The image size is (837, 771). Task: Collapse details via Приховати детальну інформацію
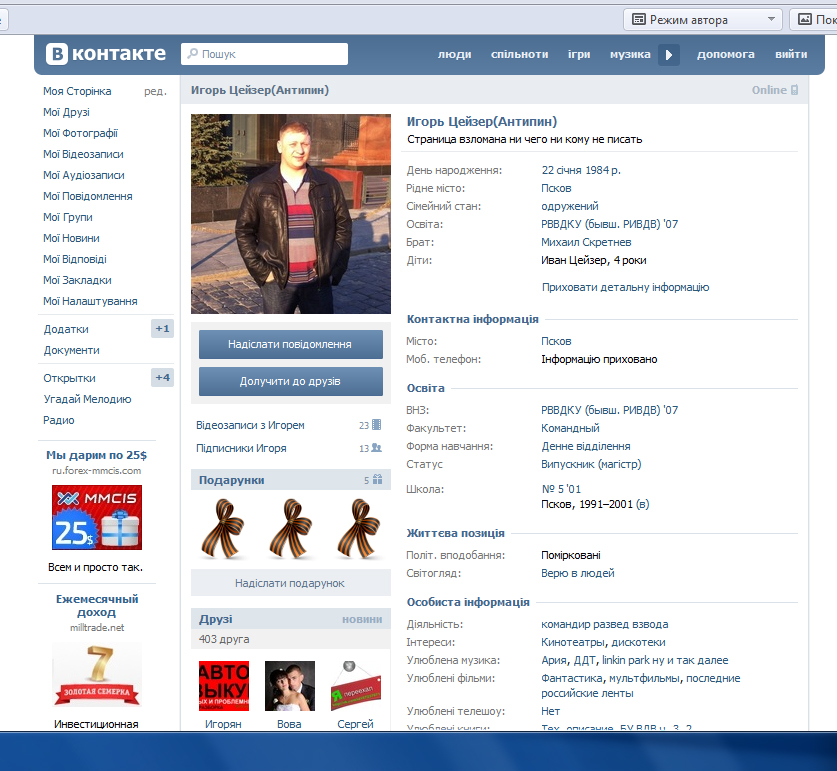[625, 287]
